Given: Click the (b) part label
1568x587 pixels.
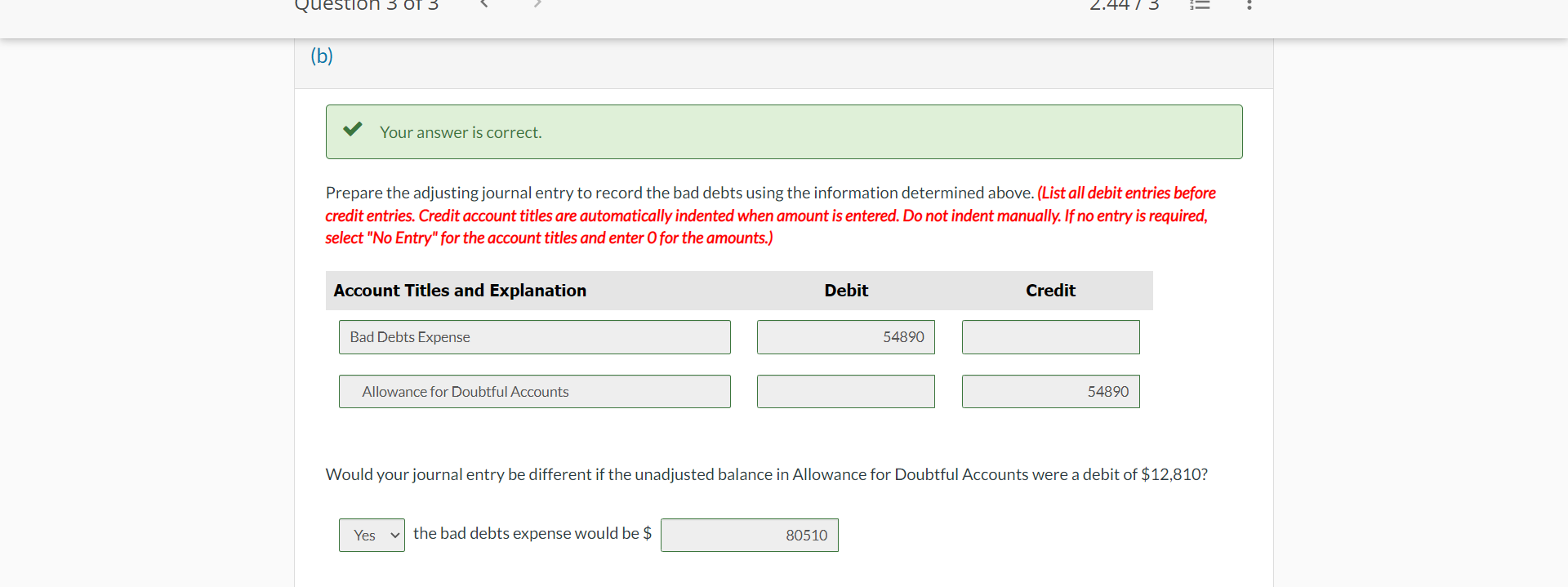Looking at the screenshot, I should (x=322, y=56).
